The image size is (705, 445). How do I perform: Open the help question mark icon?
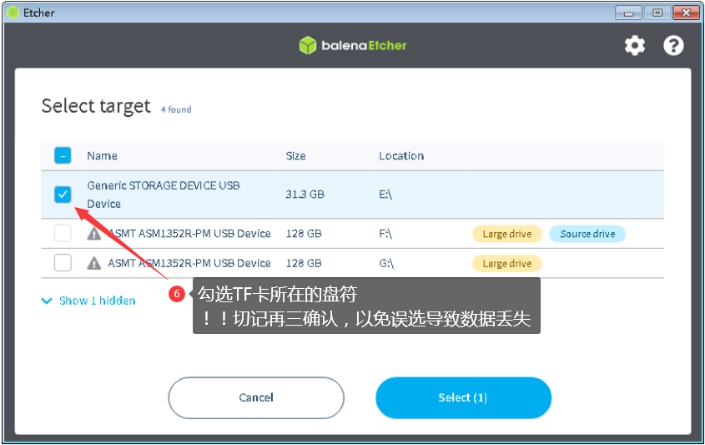(x=673, y=45)
